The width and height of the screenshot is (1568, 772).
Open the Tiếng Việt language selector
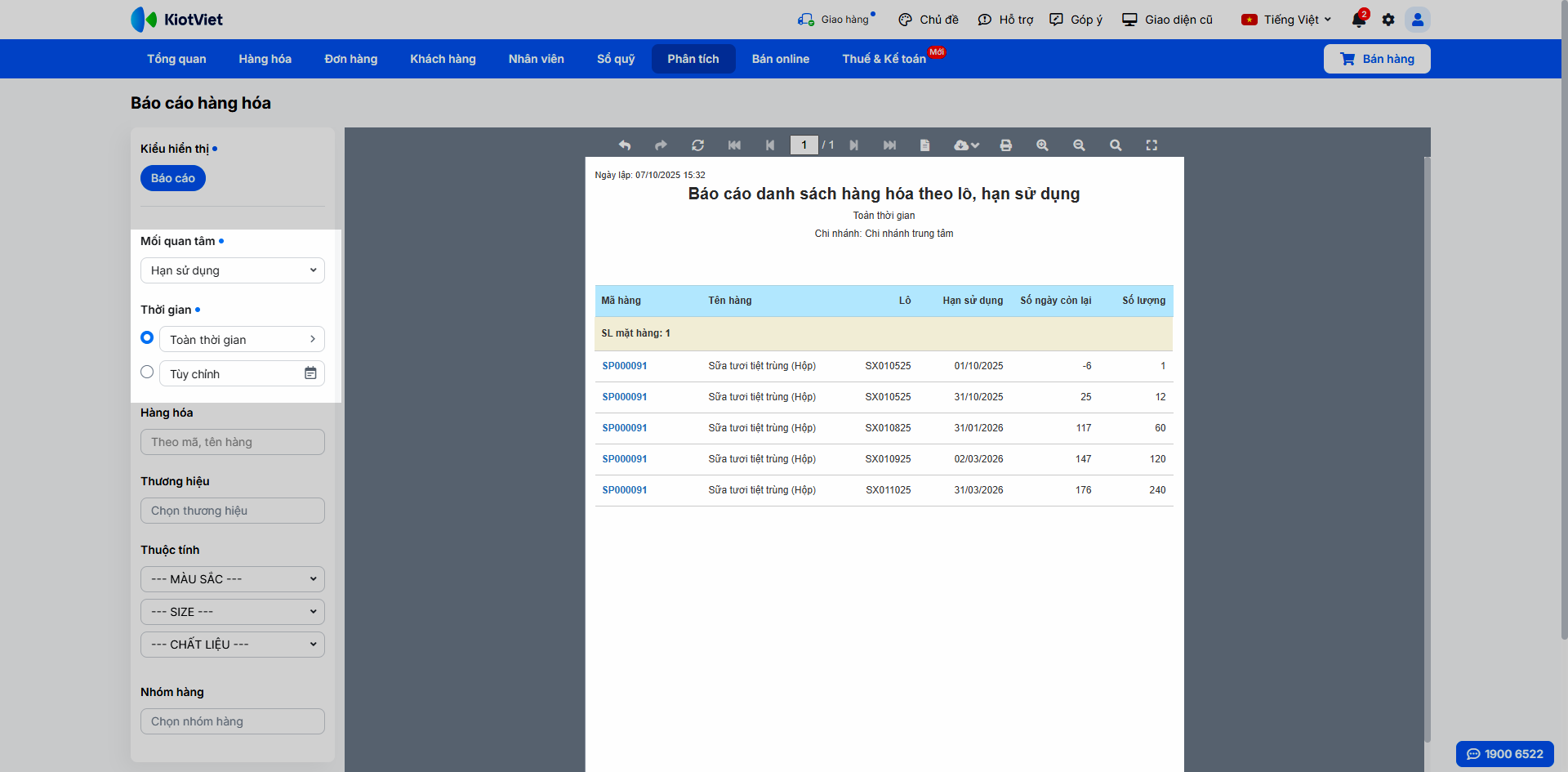click(x=1286, y=20)
